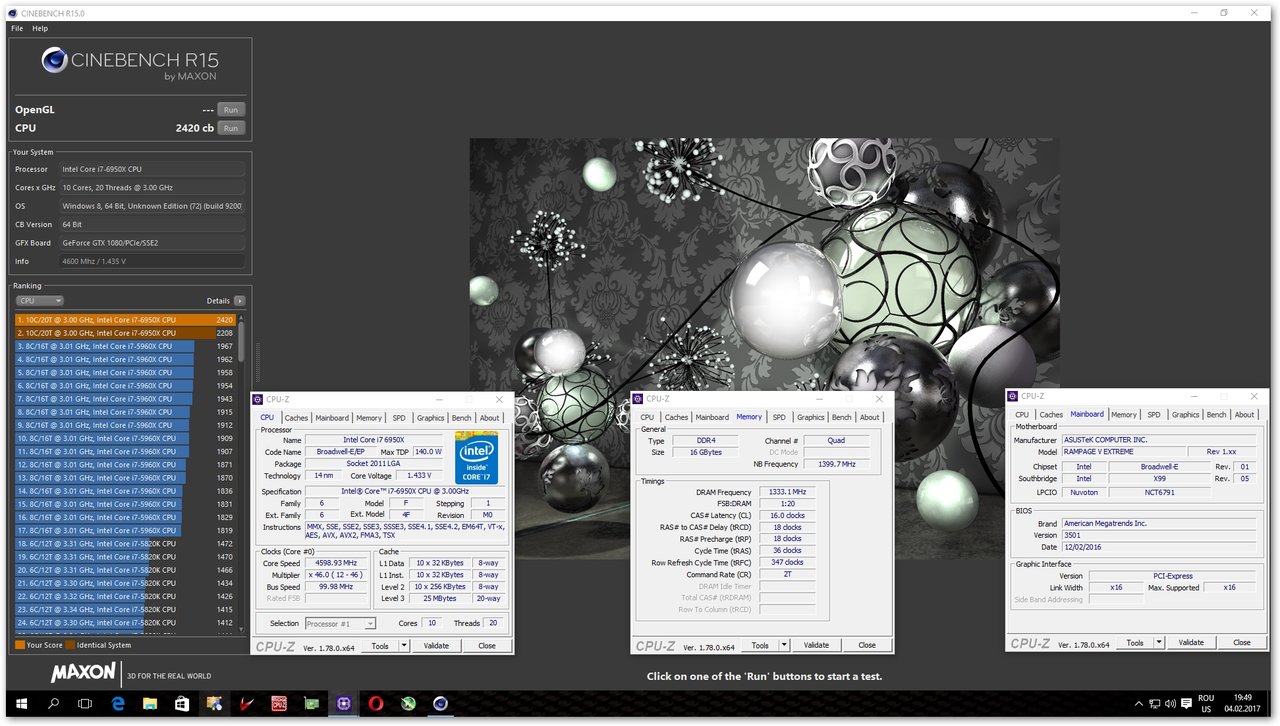The height and width of the screenshot is (726, 1280).
Task: Click the red wing taskbar icon
Action: coord(247,704)
